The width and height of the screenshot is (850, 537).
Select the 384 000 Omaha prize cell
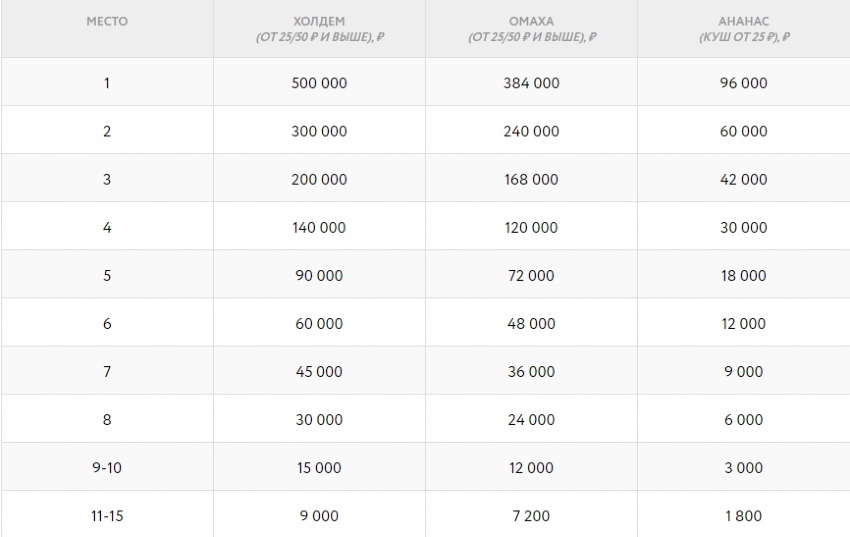(x=531, y=83)
